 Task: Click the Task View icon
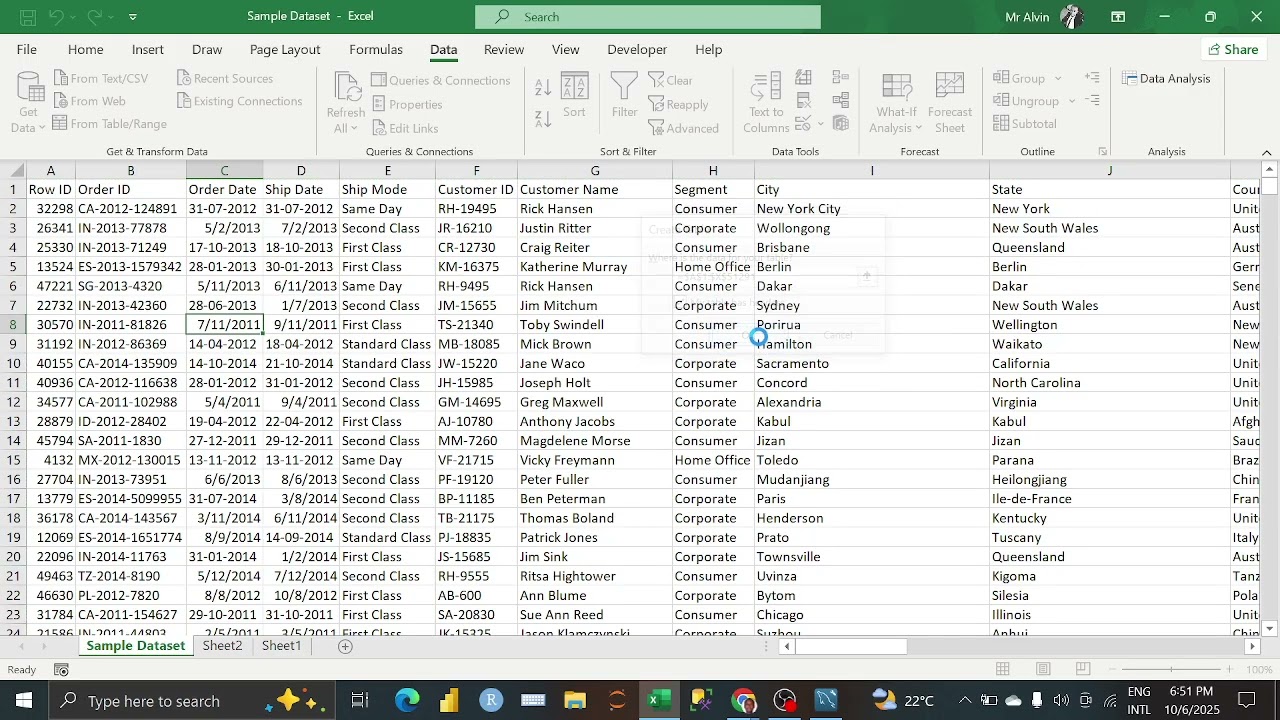(x=360, y=701)
